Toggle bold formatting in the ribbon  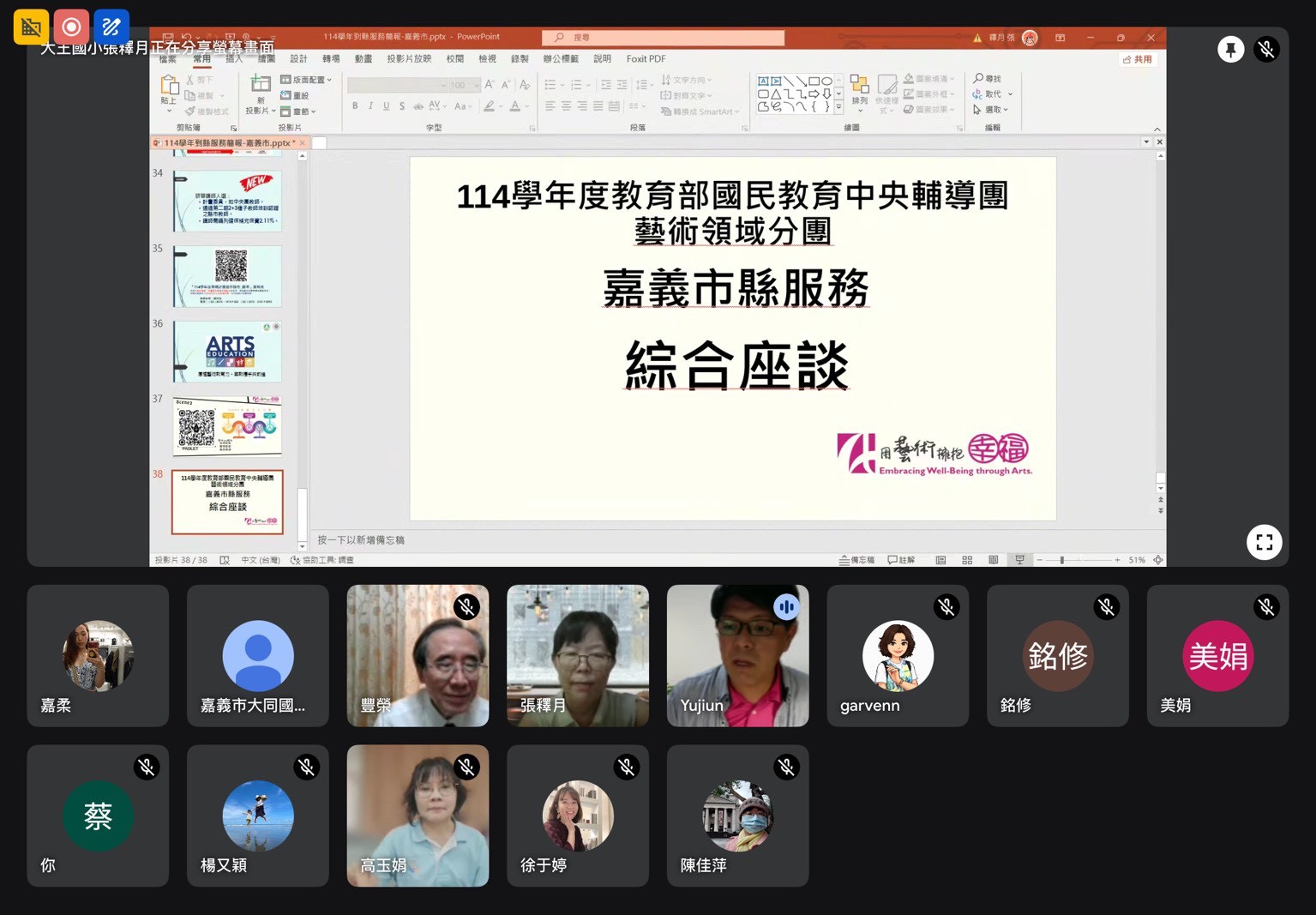355,106
